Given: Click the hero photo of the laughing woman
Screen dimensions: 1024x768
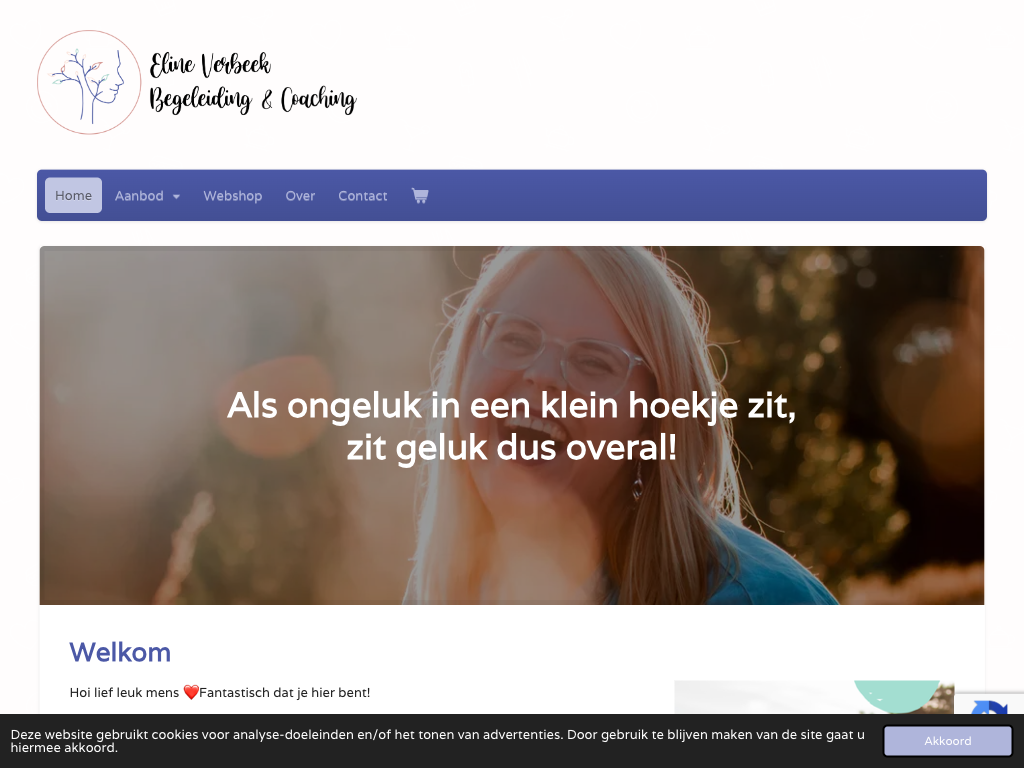Looking at the screenshot, I should (512, 425).
